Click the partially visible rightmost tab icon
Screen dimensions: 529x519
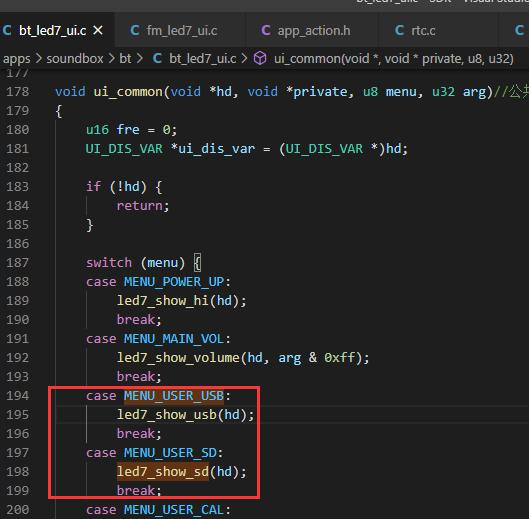520,30
